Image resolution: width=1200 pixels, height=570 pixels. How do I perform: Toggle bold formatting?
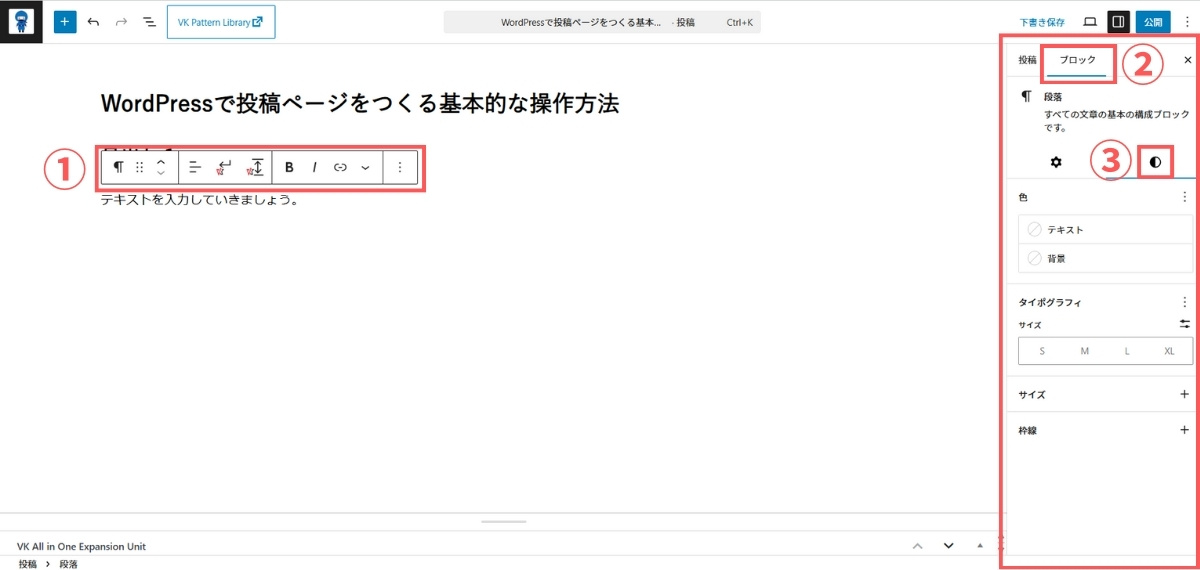(x=289, y=167)
